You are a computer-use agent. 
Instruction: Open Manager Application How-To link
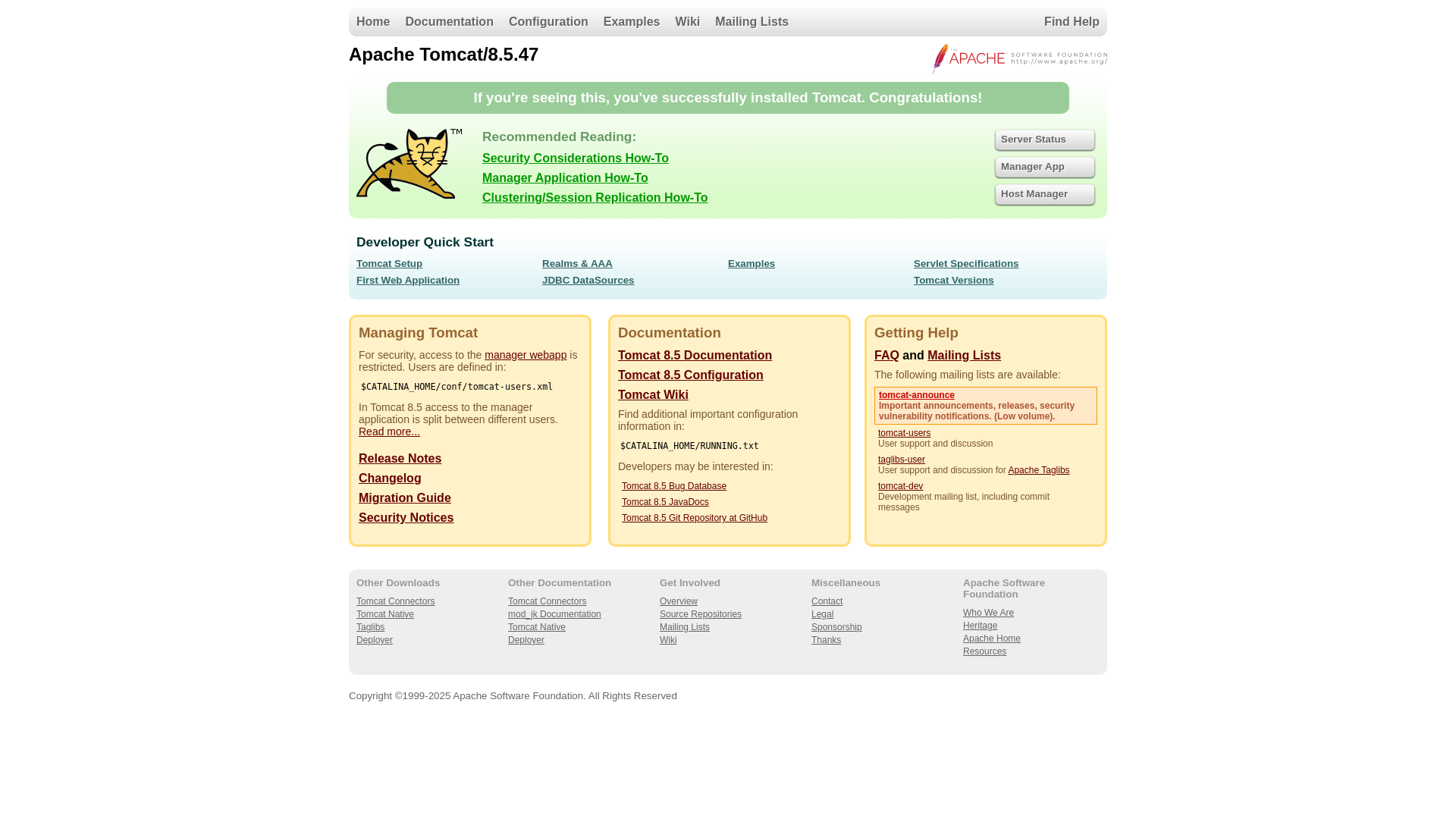pyautogui.click(x=565, y=178)
